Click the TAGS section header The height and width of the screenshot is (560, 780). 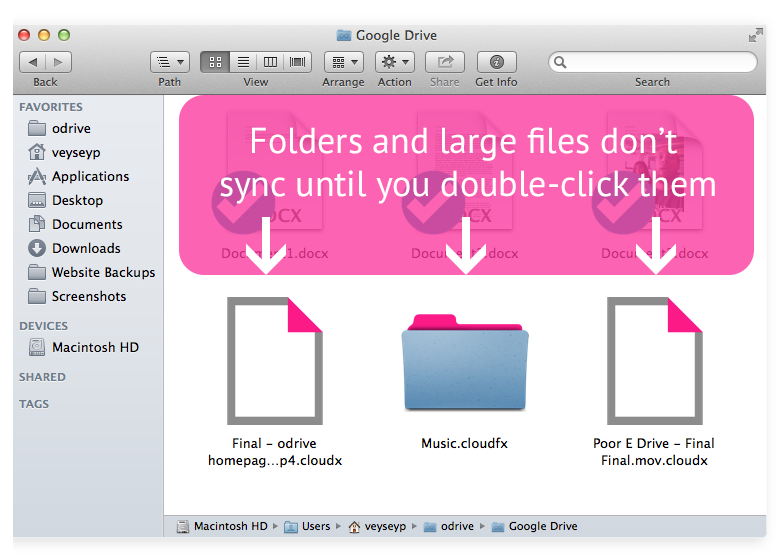click(x=34, y=404)
